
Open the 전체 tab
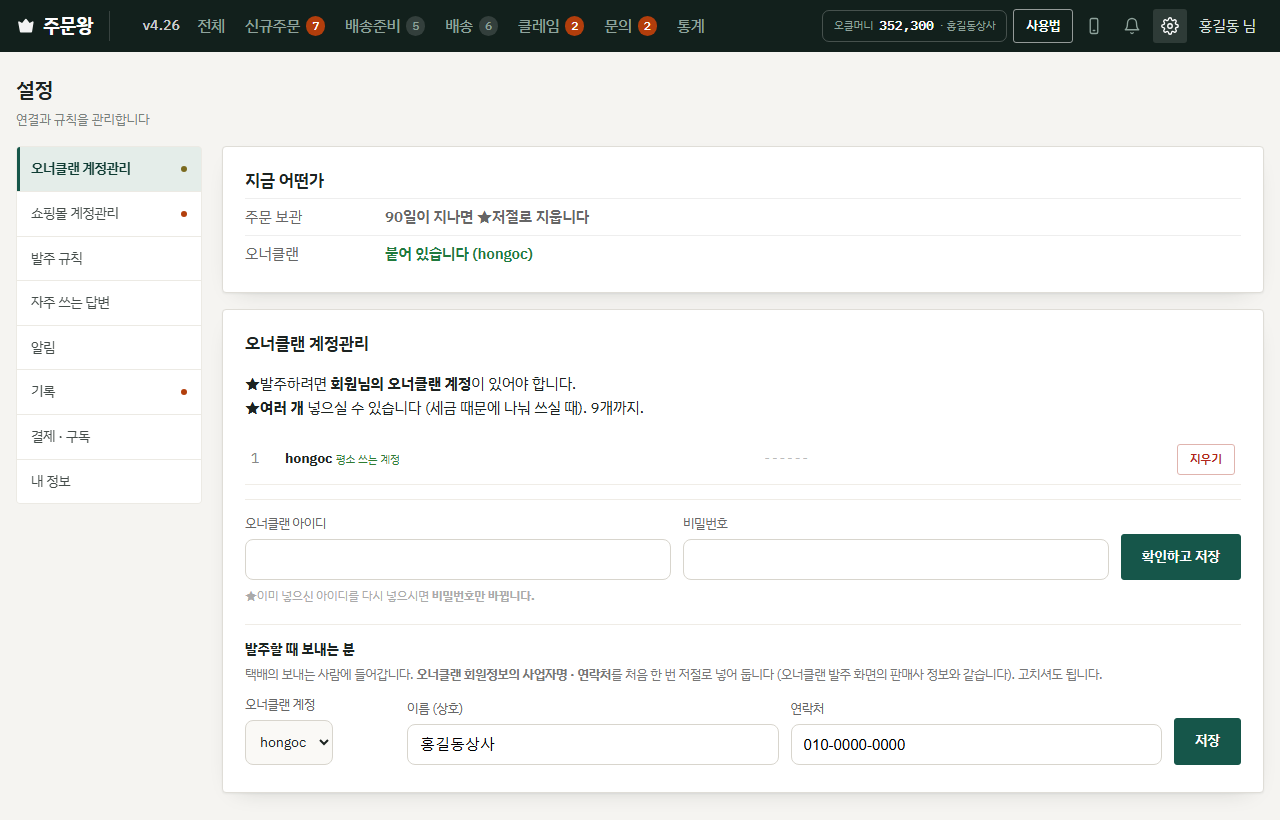tap(211, 26)
